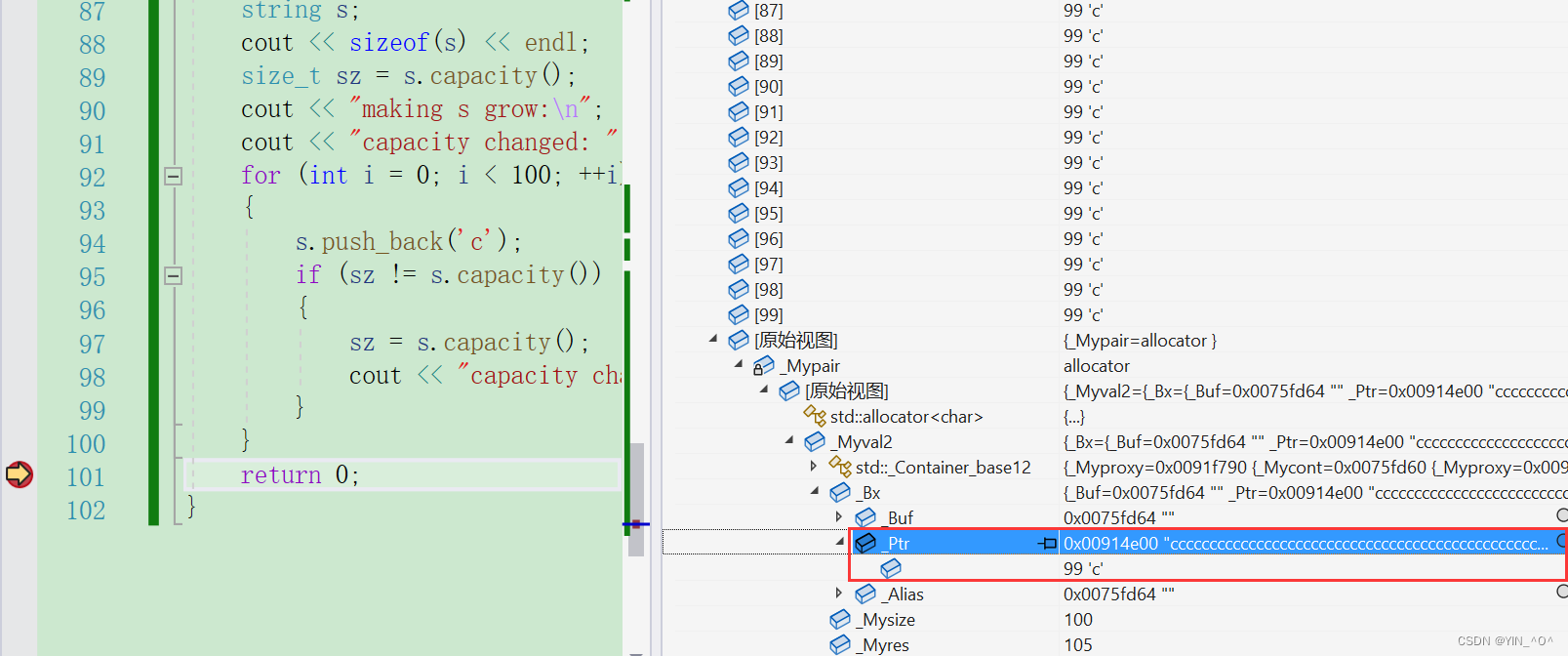Click the _Ptr value 0x00914e00 cell

1306,543
